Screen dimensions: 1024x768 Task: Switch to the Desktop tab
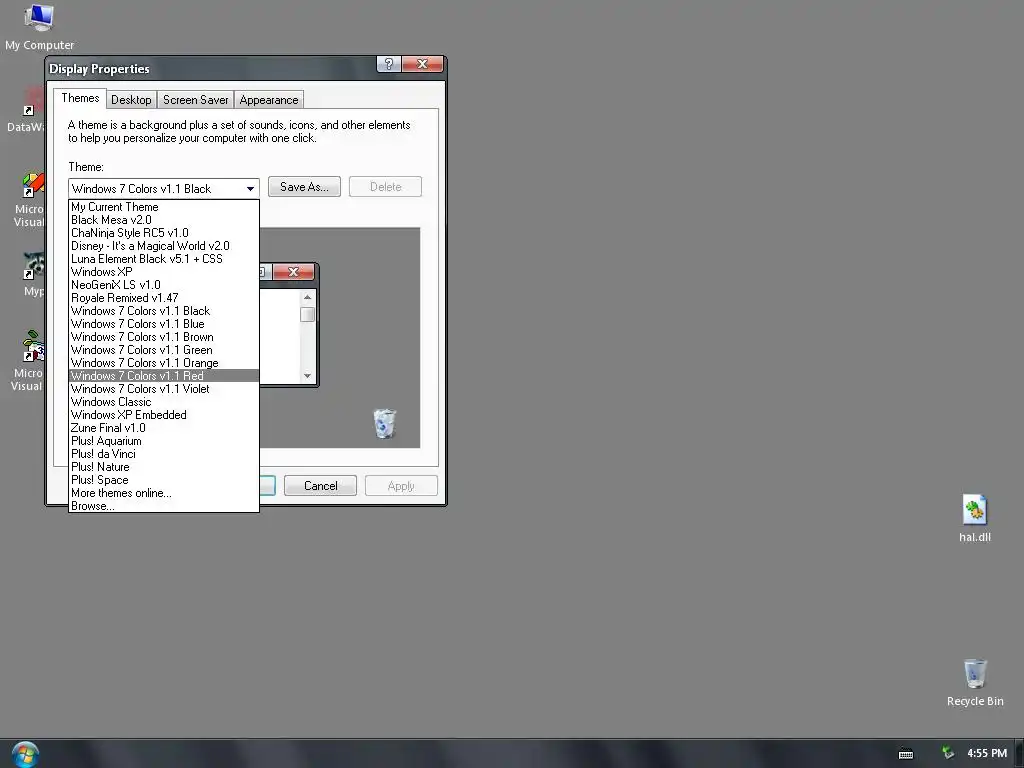pos(131,100)
